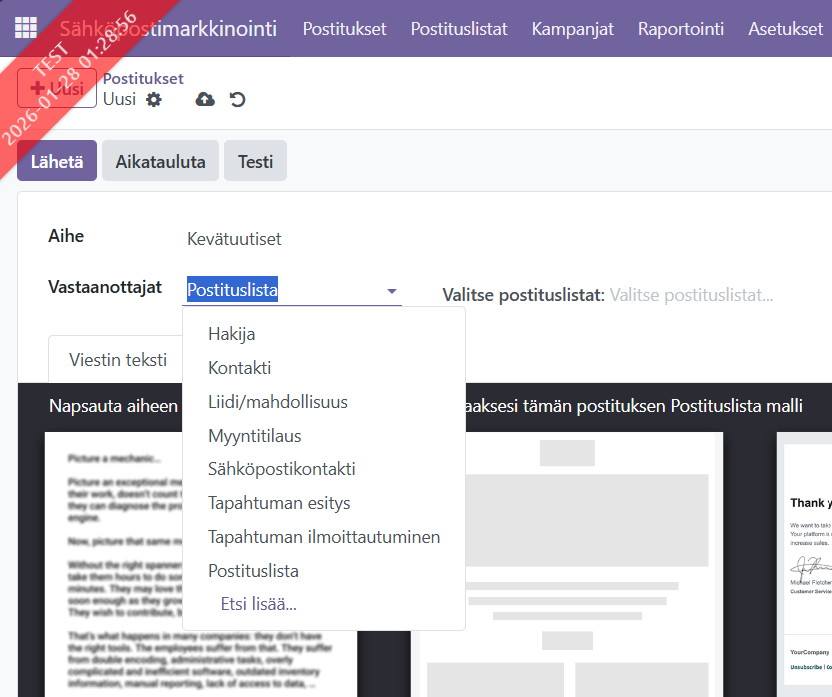
Task: Pick Tapahtuman ilmoittautuminen option
Action: click(x=323, y=537)
